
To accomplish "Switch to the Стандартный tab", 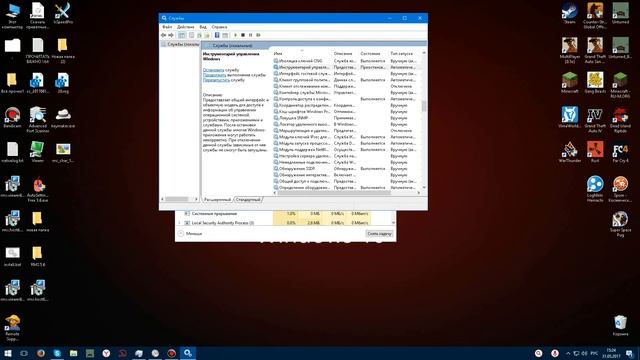I will pos(248,200).
